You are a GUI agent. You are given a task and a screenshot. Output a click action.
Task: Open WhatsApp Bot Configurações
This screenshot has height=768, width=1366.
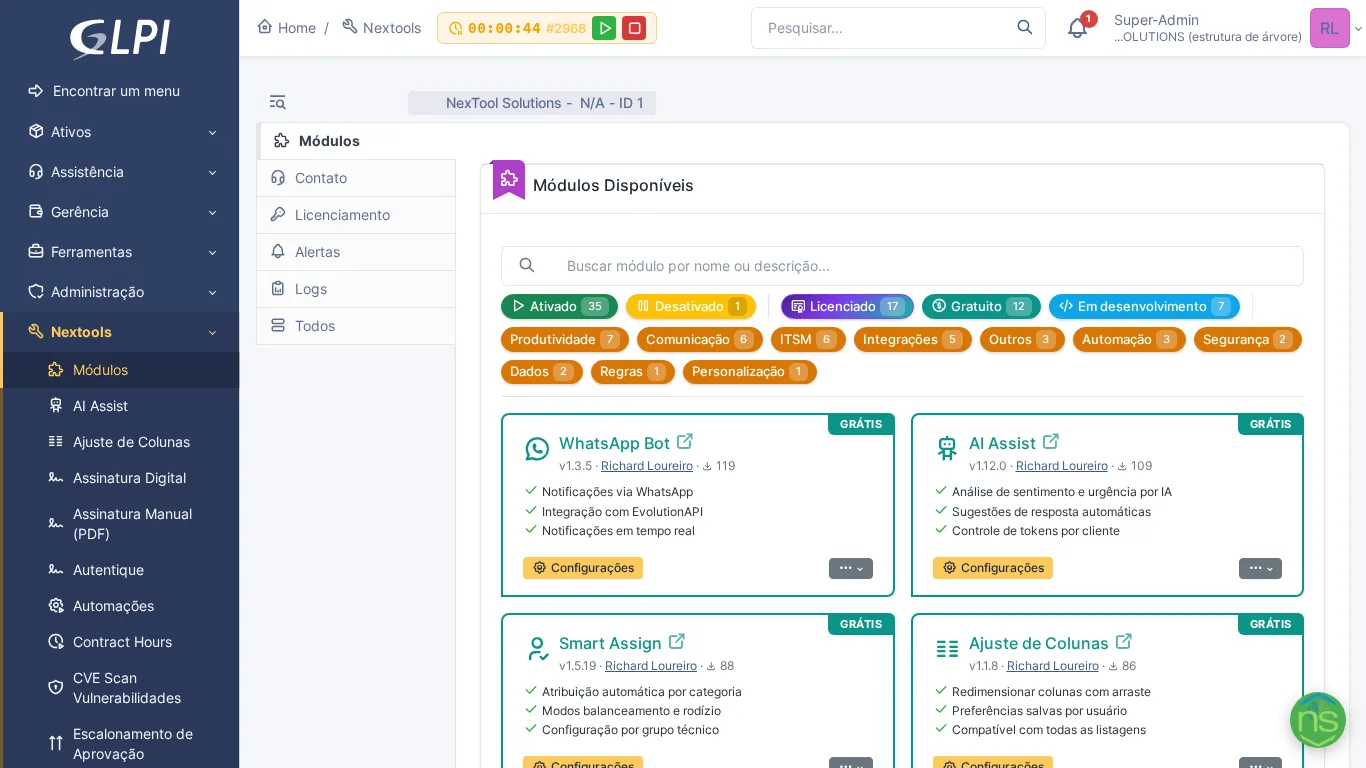click(x=583, y=568)
